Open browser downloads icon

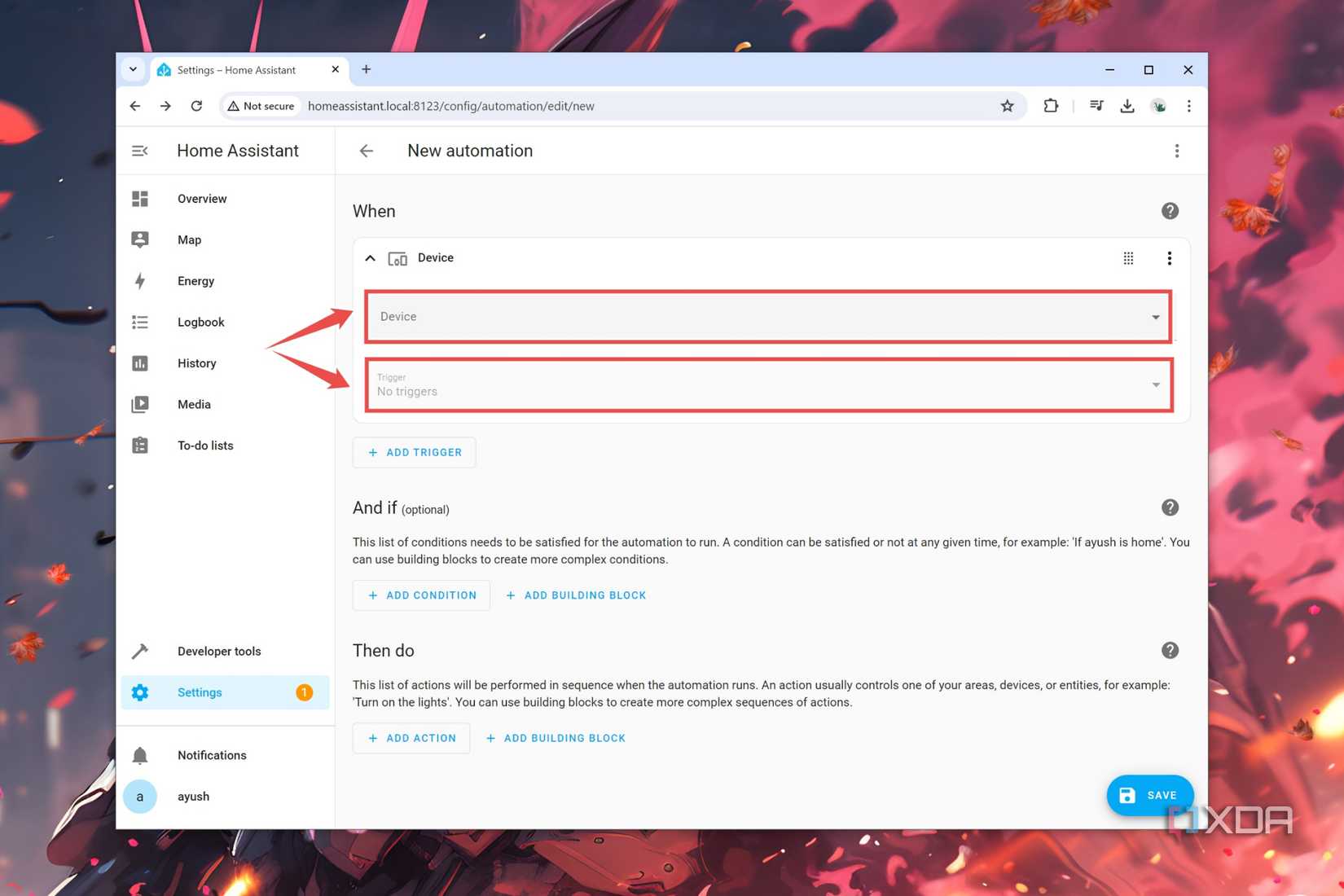point(1127,106)
